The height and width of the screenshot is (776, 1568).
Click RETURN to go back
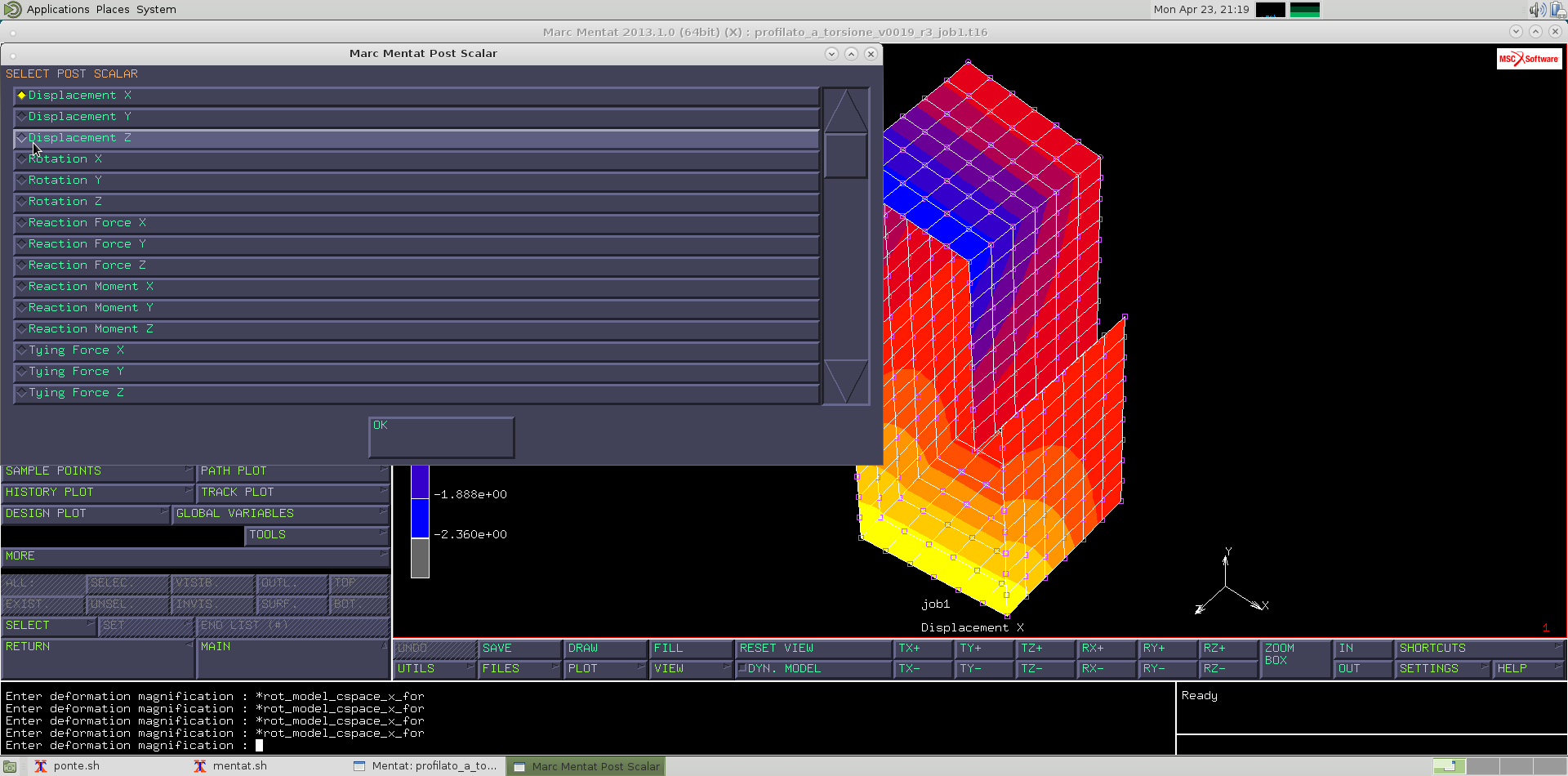pos(97,658)
